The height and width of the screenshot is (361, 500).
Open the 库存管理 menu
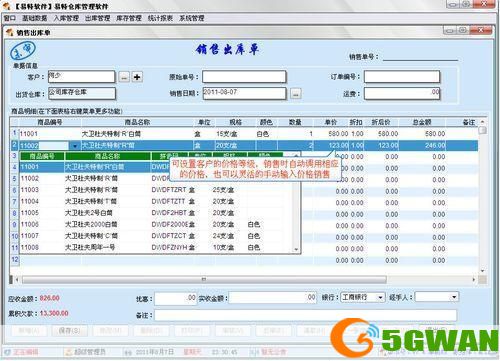click(129, 18)
